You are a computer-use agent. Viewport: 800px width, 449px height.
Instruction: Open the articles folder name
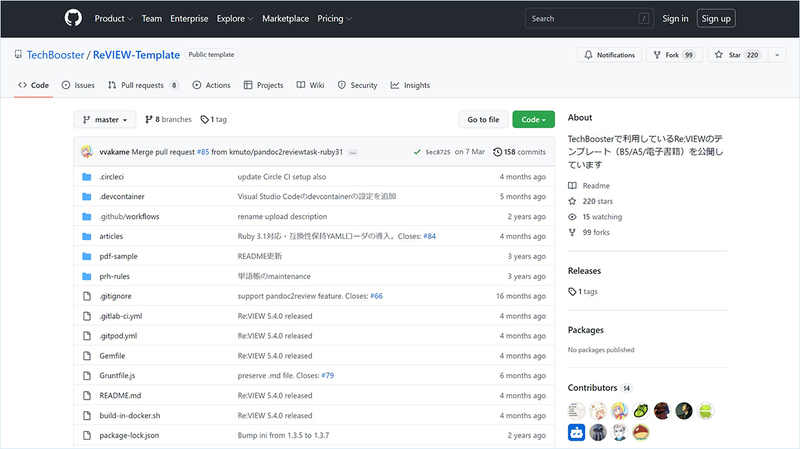(111, 236)
